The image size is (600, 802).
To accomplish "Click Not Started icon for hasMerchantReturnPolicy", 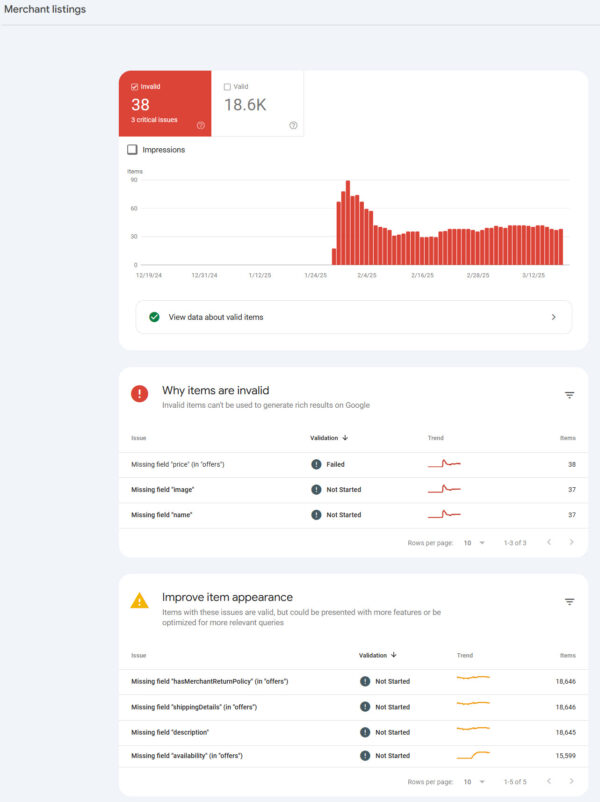I will 365,681.
